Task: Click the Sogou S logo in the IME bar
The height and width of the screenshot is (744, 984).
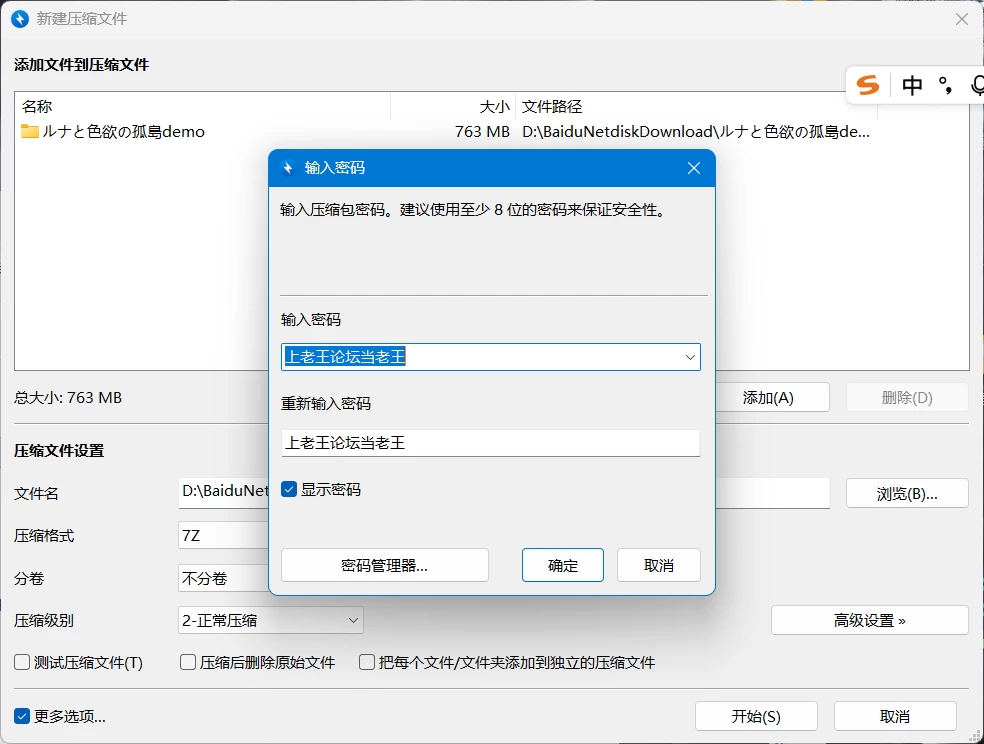Action: (x=868, y=85)
